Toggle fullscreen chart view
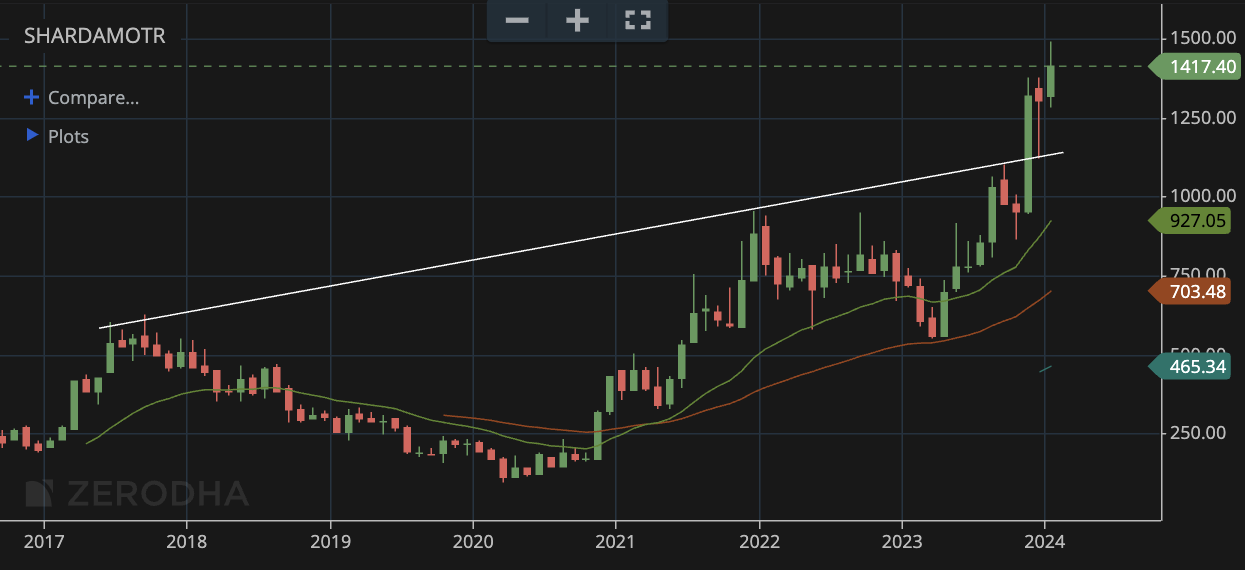1245x570 pixels. click(x=637, y=21)
